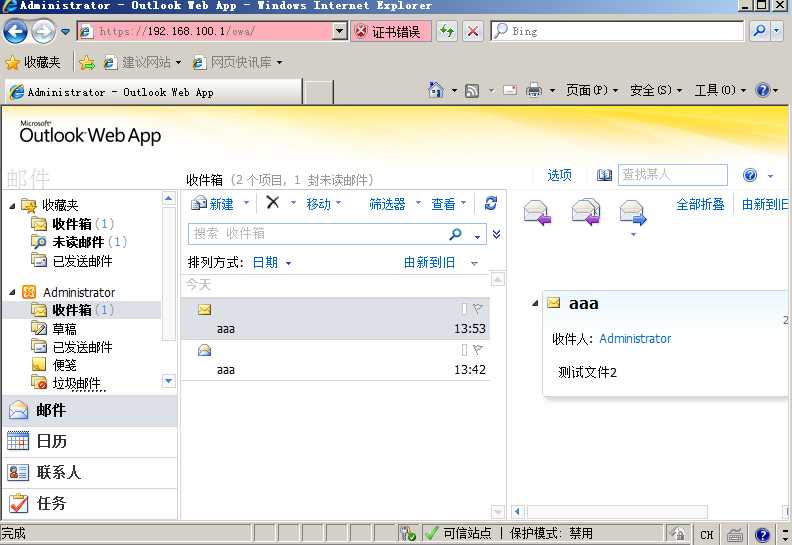Click the Read Mail icon in command bar
This screenshot has height=545, width=792.
[x=510, y=90]
